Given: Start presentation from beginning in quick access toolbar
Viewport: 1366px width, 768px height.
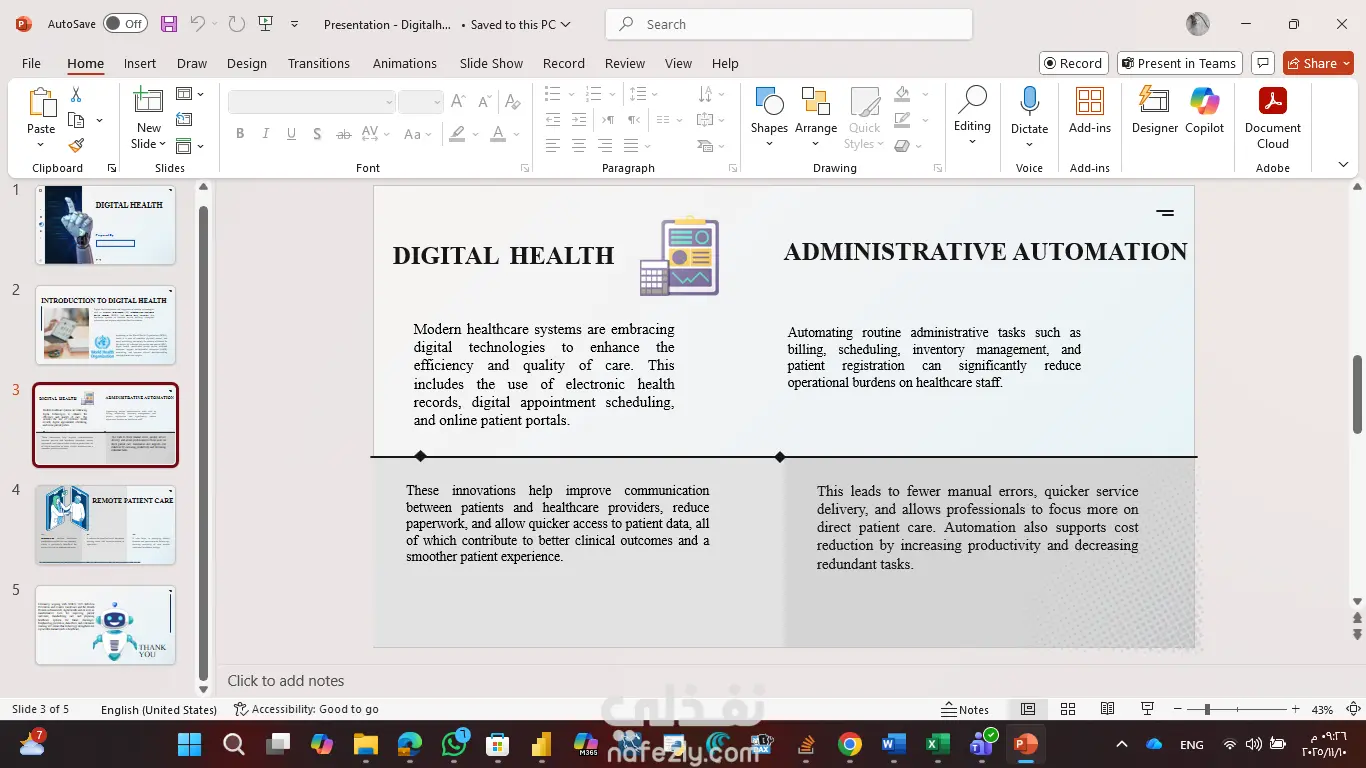Looking at the screenshot, I should click(265, 24).
